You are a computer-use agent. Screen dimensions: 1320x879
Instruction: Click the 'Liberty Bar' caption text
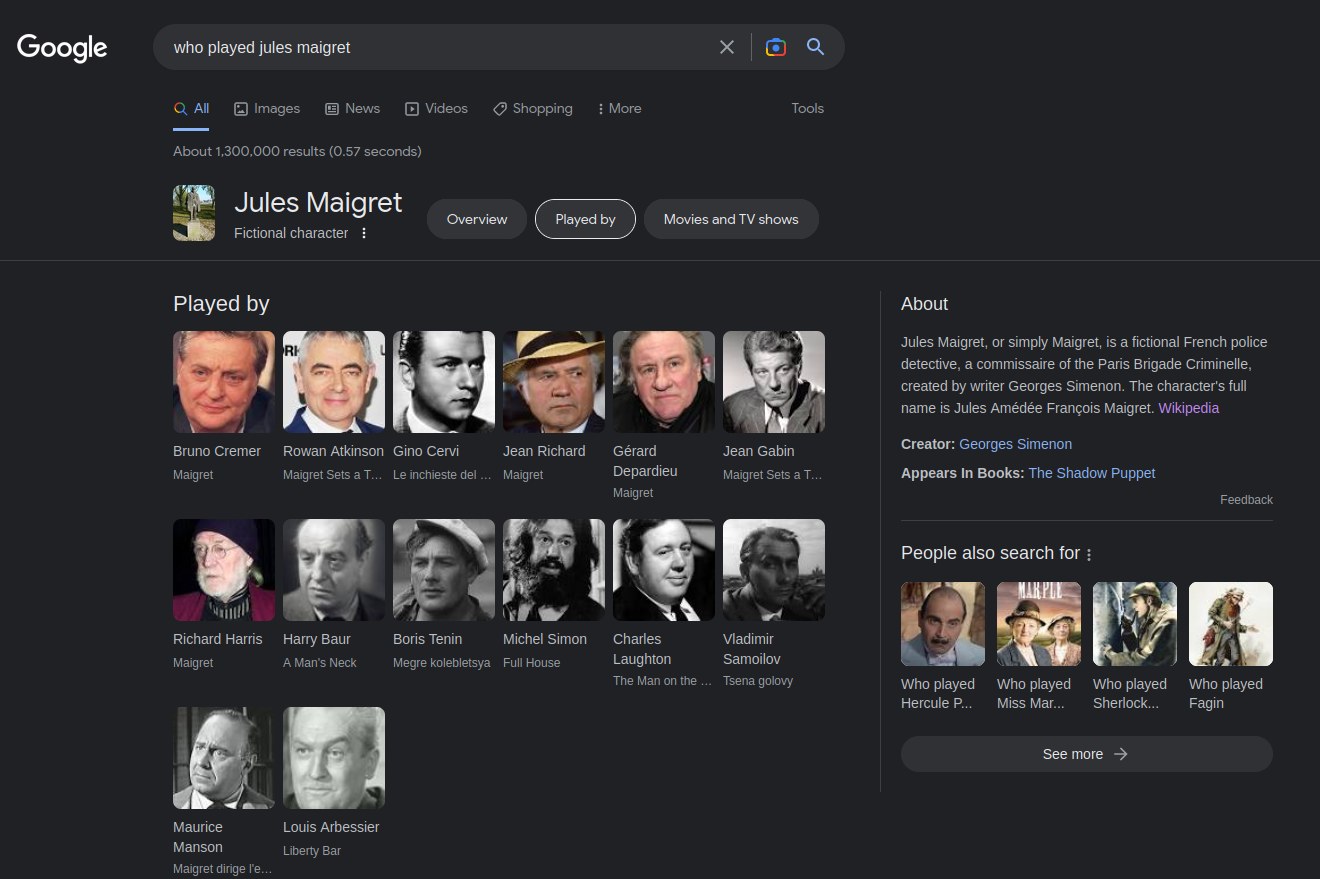pos(312,851)
